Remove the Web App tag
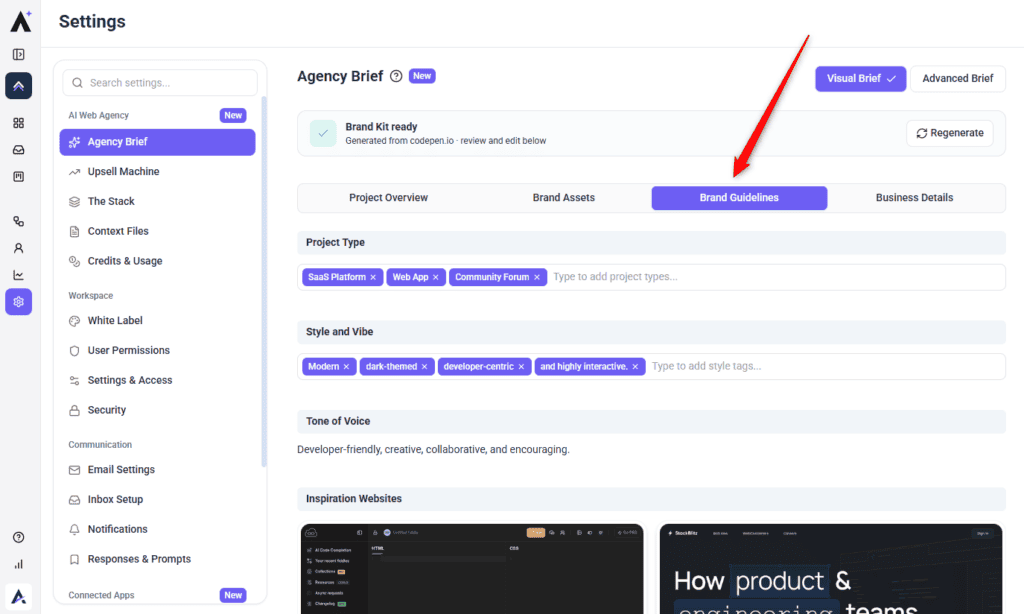The height and width of the screenshot is (614, 1024). coord(436,278)
